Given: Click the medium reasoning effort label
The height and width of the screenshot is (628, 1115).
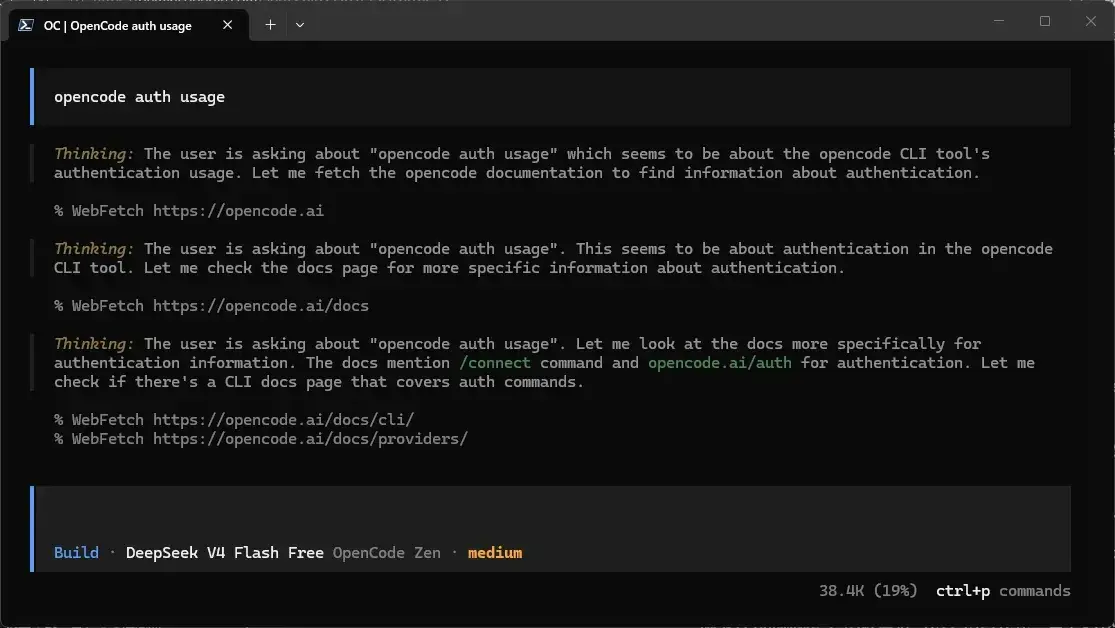Looking at the screenshot, I should tap(495, 553).
